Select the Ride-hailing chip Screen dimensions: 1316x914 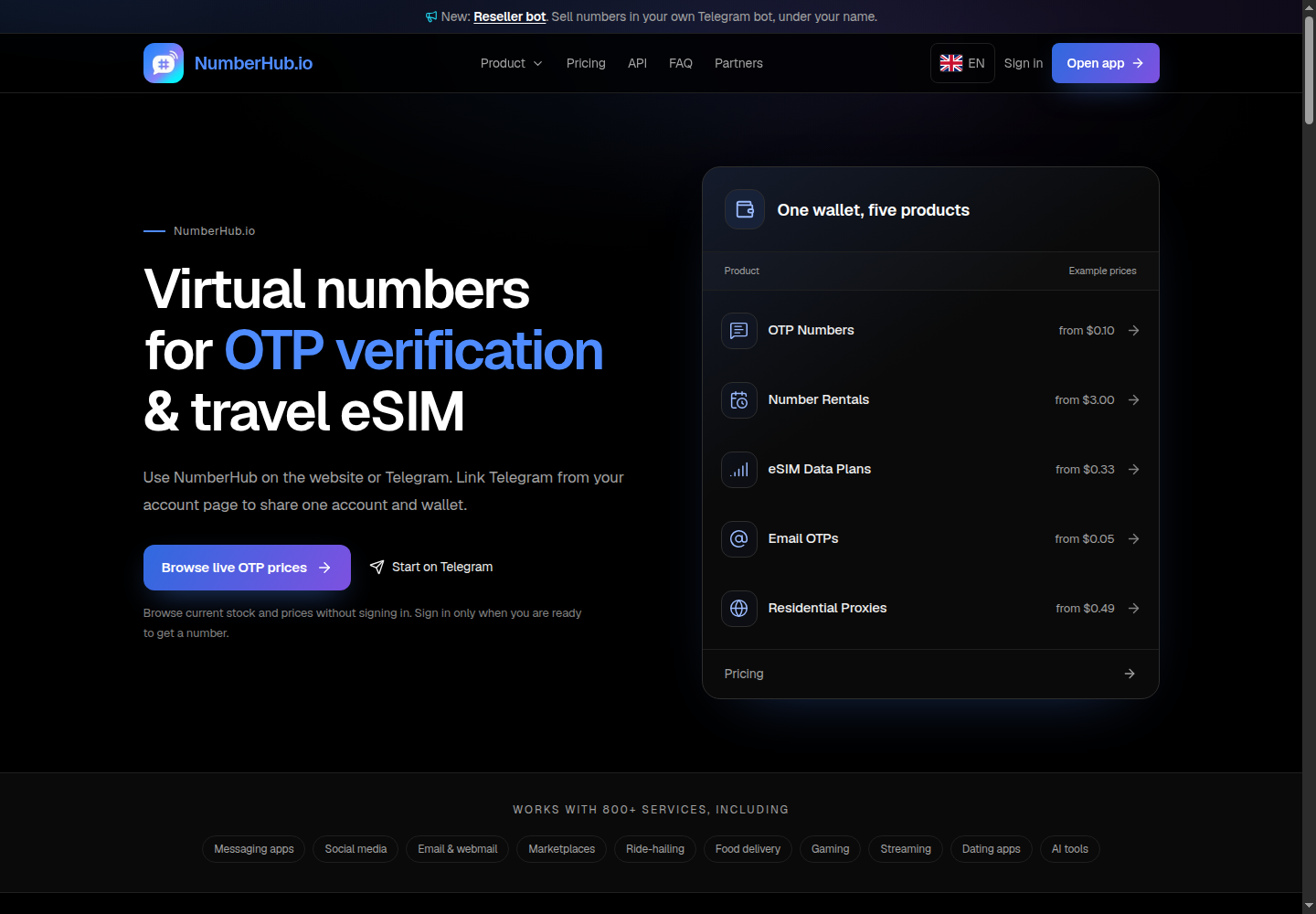[655, 849]
